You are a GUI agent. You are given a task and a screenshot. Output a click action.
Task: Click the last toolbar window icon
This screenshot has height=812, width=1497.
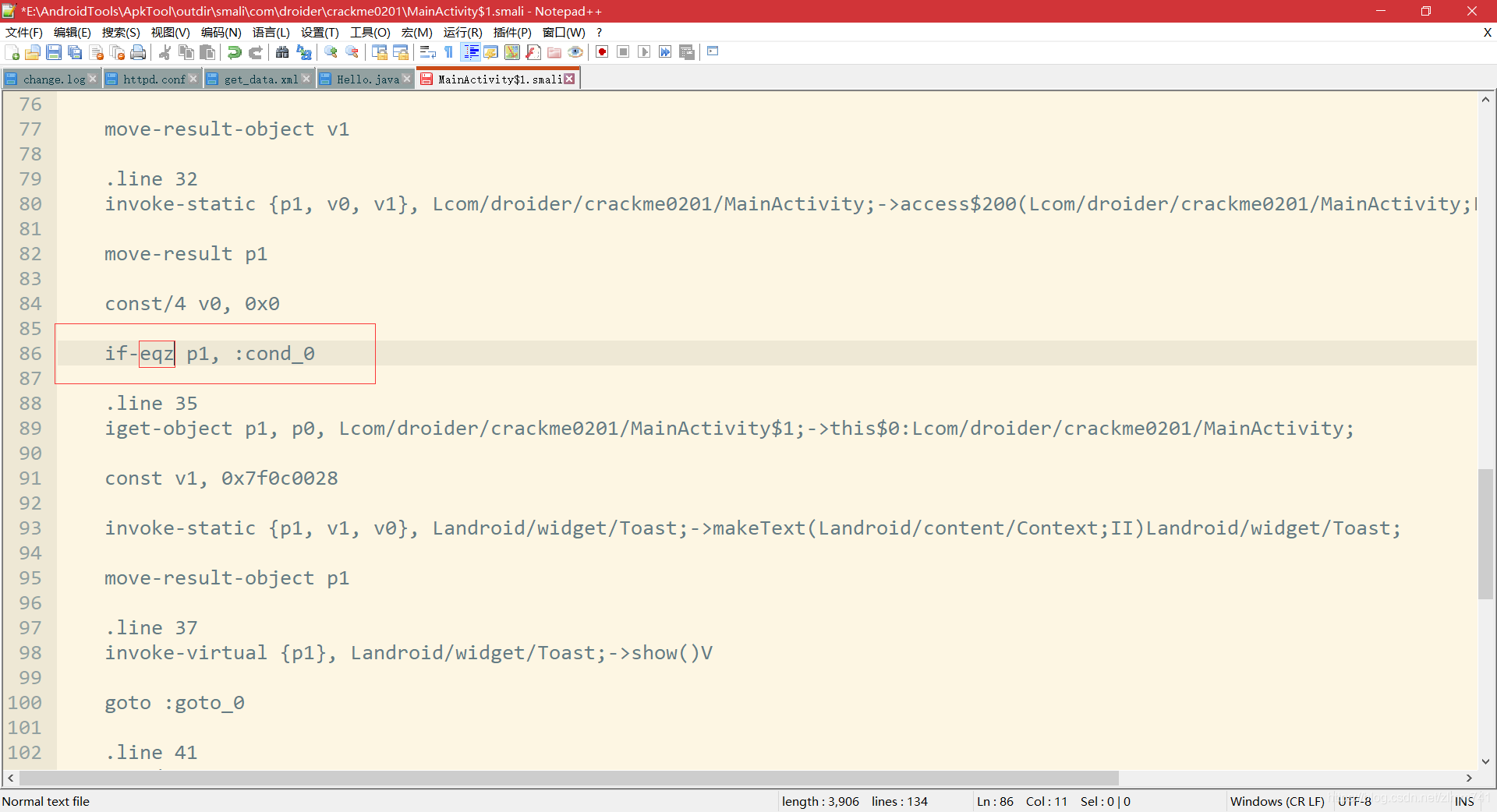[713, 51]
